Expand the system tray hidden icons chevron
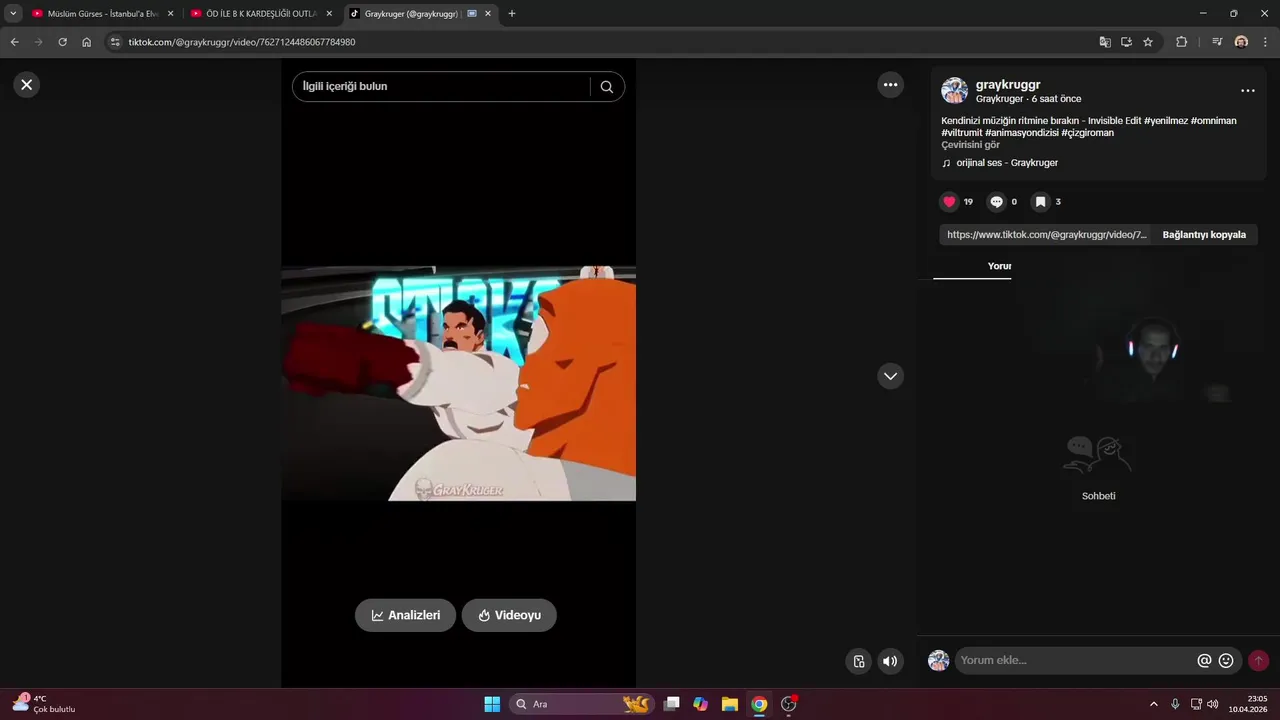Screen dimensions: 1280x720 pos(1153,704)
